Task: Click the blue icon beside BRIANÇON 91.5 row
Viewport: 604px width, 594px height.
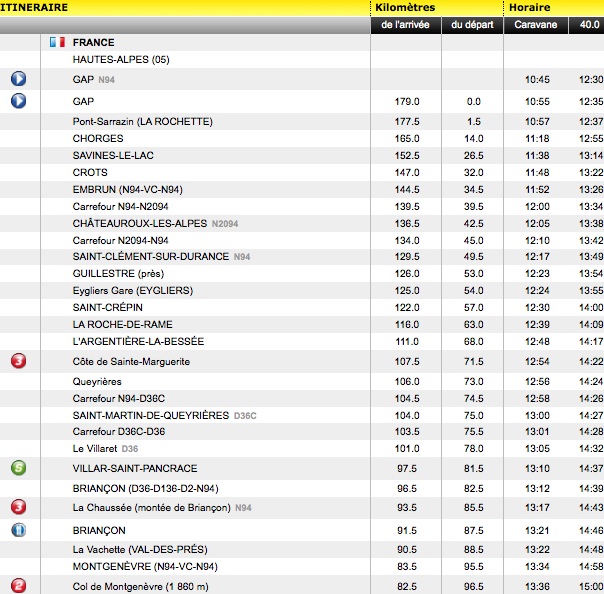Action: (18, 530)
